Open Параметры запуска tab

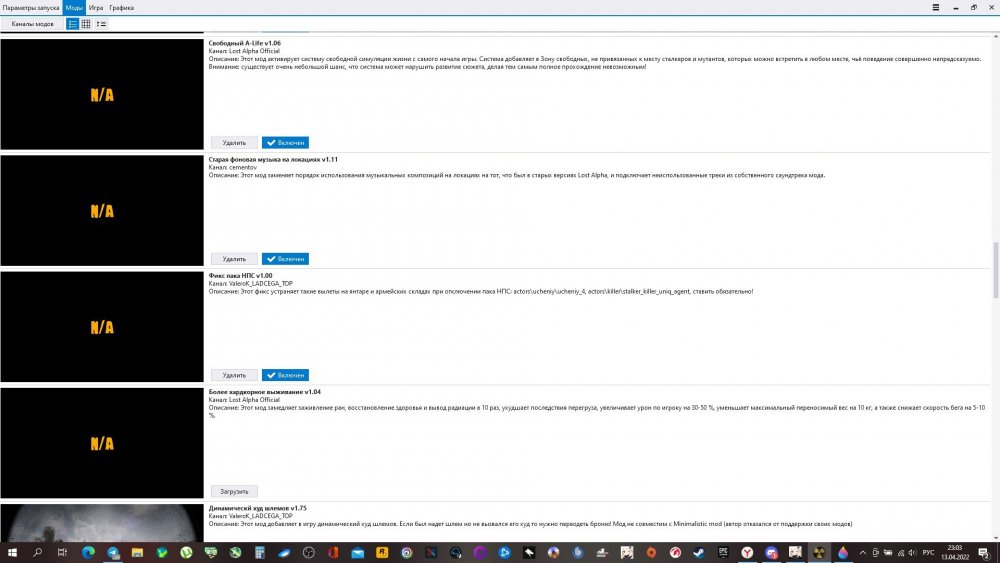[x=31, y=8]
